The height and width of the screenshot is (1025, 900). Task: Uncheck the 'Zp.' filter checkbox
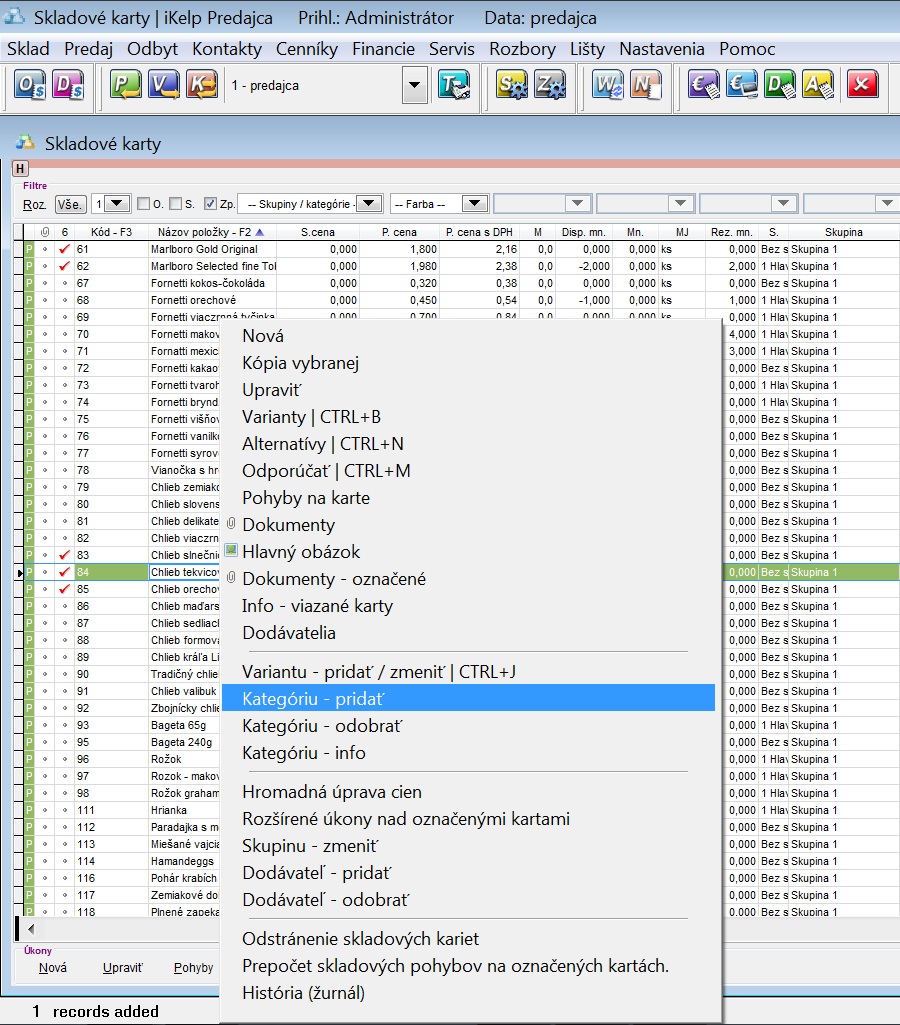(x=210, y=204)
